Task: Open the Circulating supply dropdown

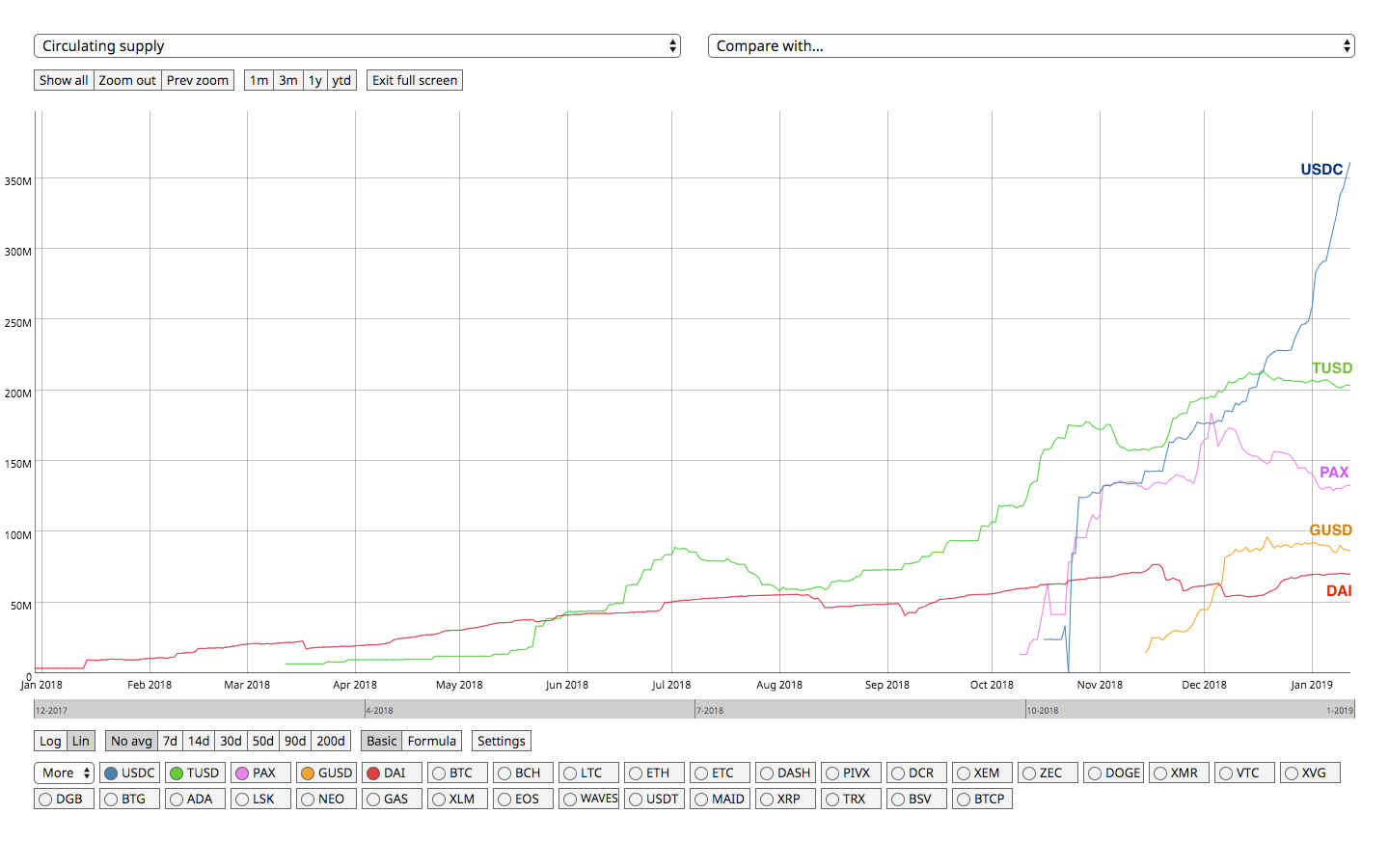Action: tap(357, 46)
